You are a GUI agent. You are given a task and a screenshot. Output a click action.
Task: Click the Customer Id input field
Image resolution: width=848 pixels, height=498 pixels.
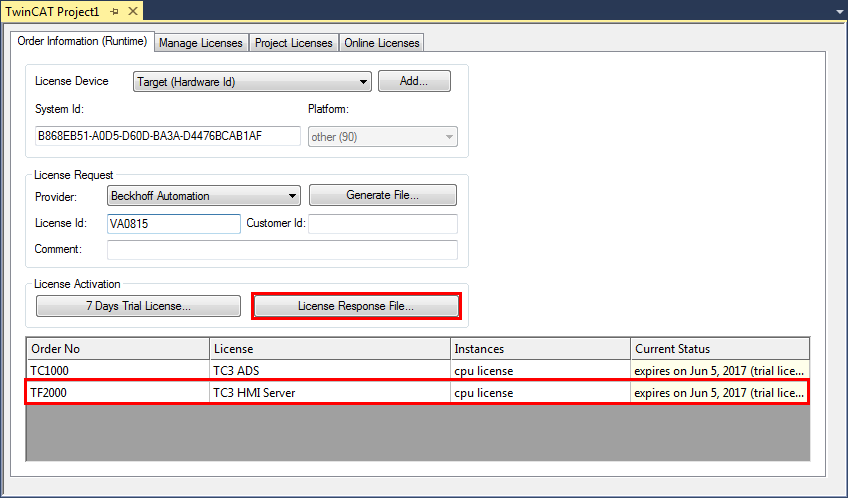383,224
